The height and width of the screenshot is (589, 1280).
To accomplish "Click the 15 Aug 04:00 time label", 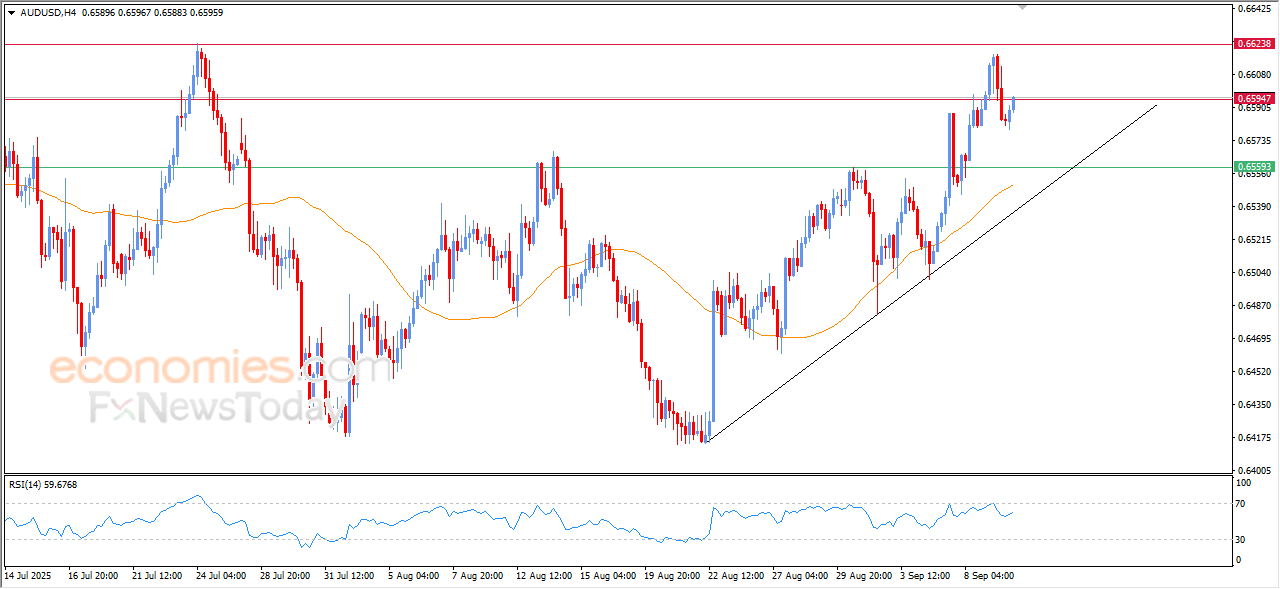I will pos(607,576).
